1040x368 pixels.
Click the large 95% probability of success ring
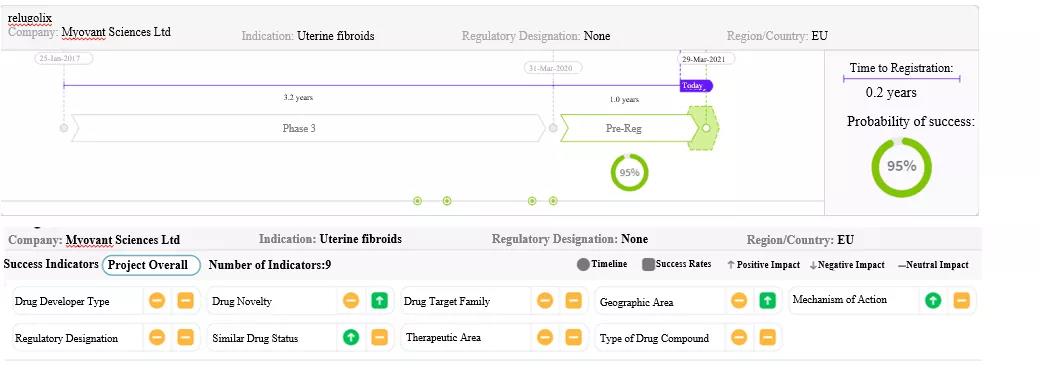pyautogui.click(x=901, y=166)
